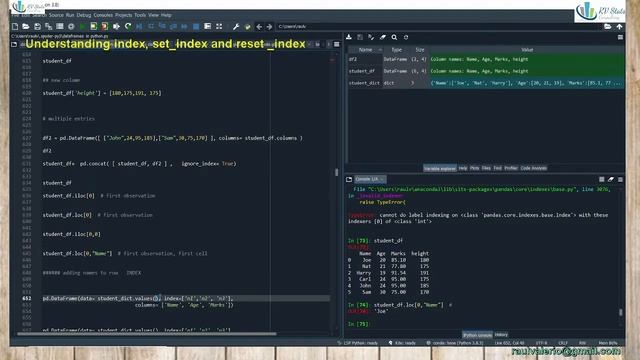The height and width of the screenshot is (360, 640).
Task: Switch to the History tab
Action: tap(501, 335)
